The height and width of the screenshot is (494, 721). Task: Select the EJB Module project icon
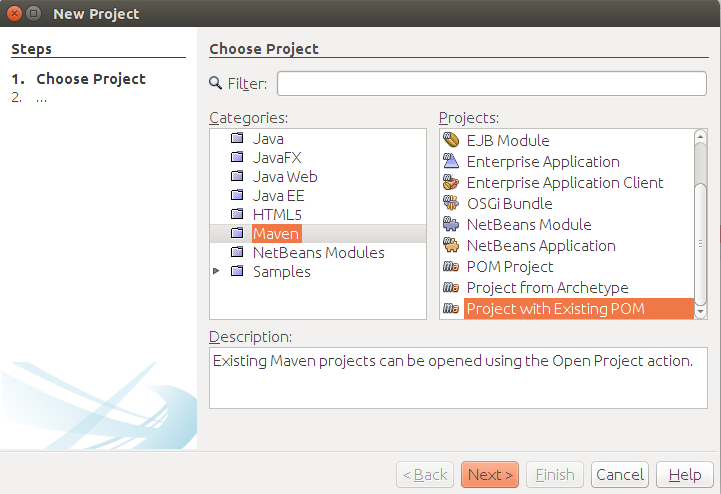point(451,140)
